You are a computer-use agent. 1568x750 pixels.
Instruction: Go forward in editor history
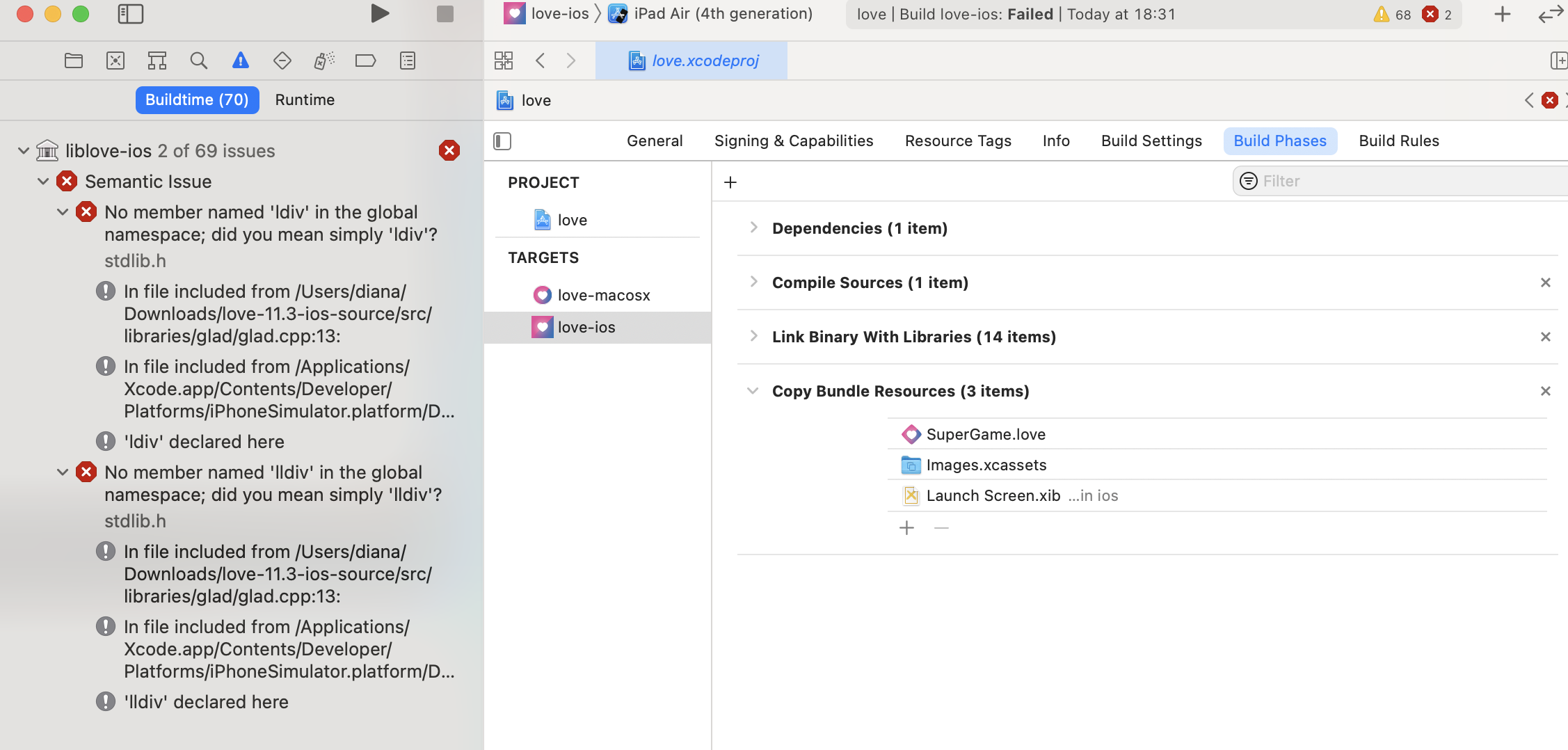tap(571, 61)
